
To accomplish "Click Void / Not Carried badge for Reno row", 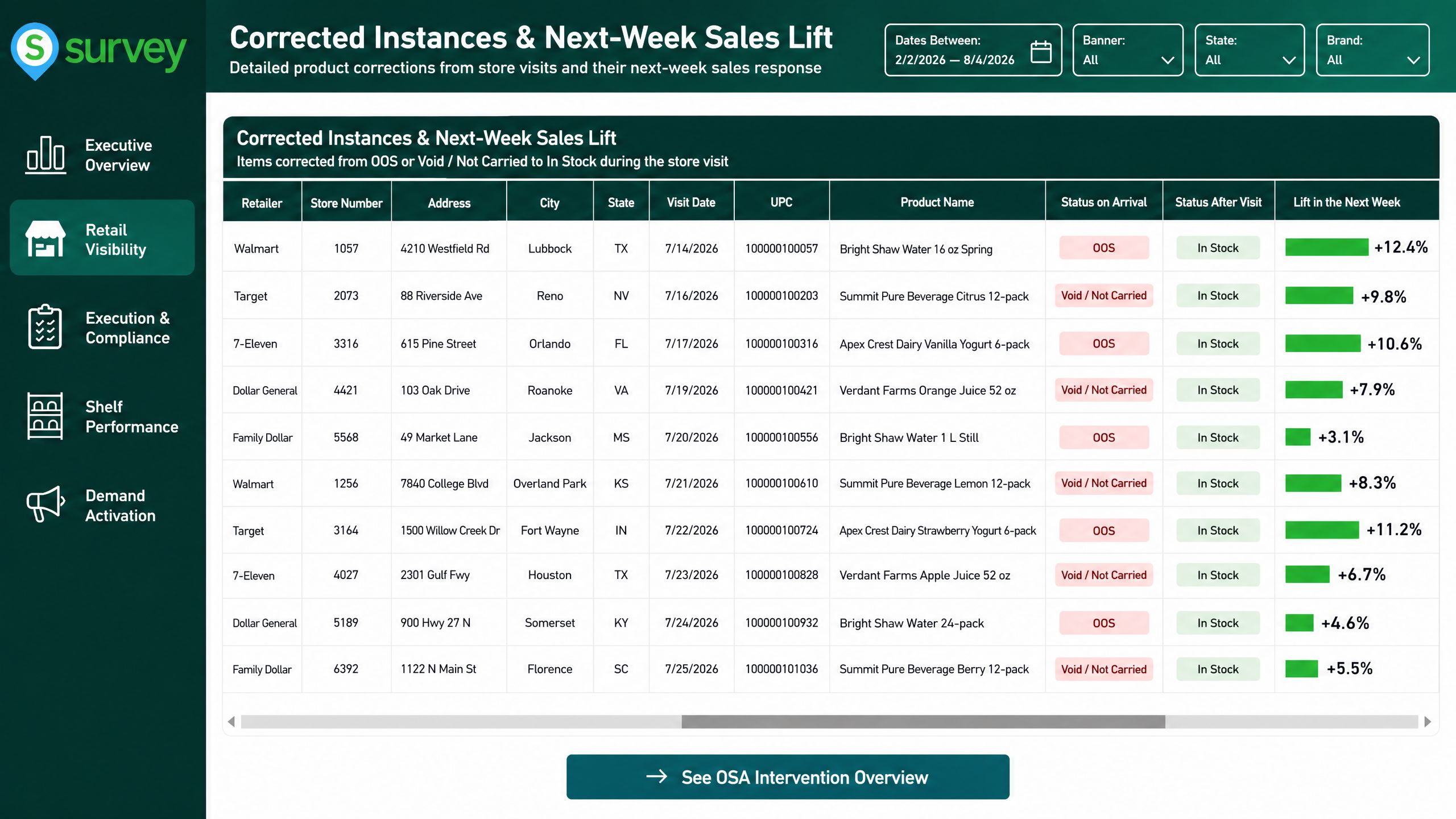I will 1103,295.
